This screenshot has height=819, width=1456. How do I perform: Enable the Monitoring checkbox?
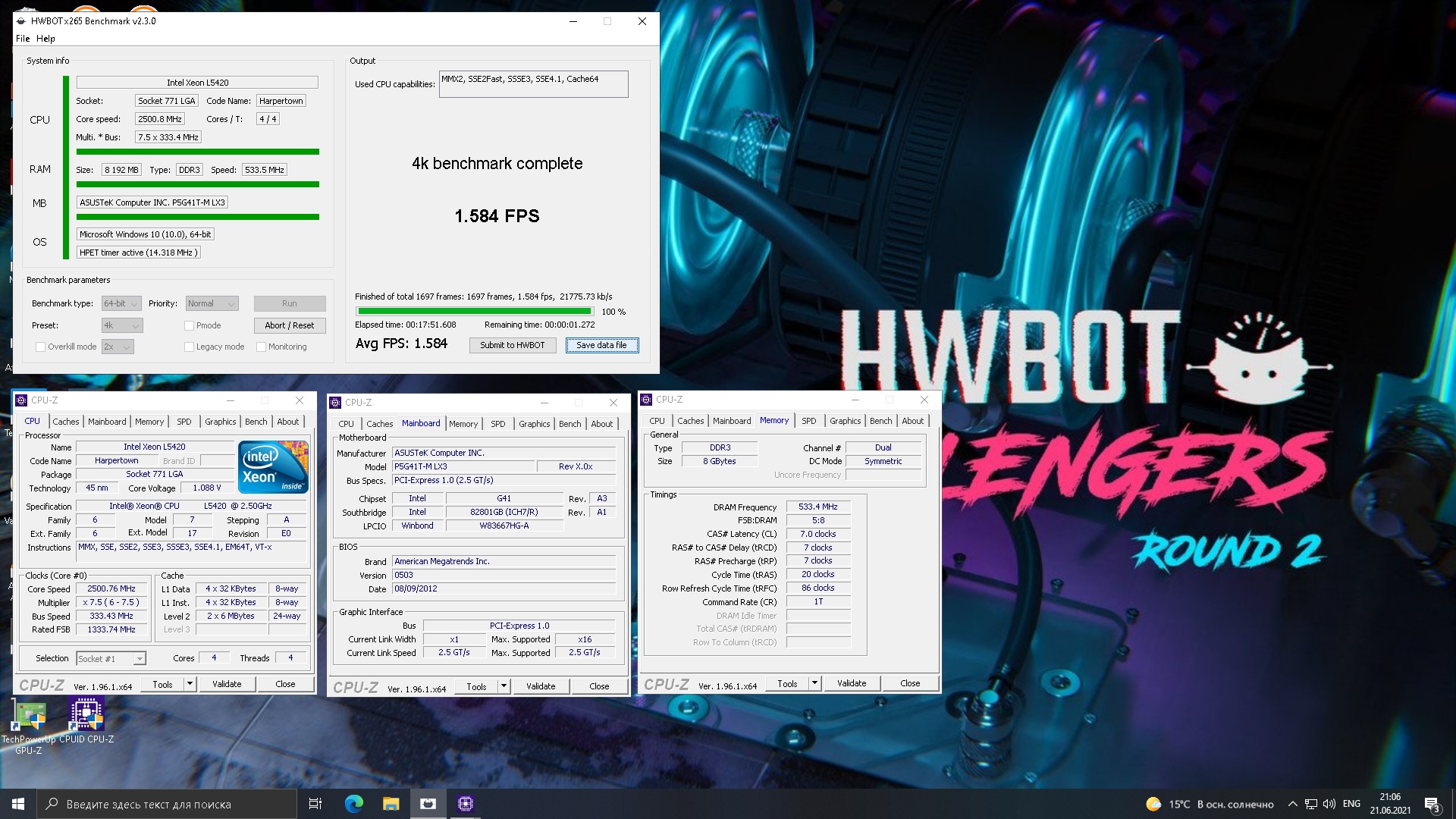click(262, 347)
